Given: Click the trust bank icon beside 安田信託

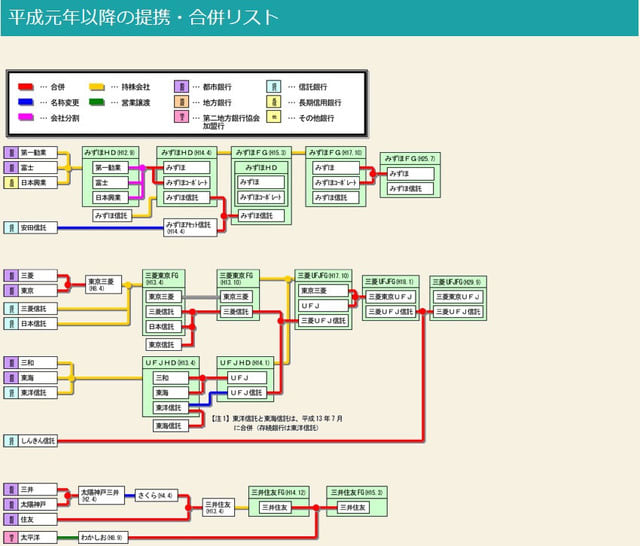Looking at the screenshot, I should (11, 227).
